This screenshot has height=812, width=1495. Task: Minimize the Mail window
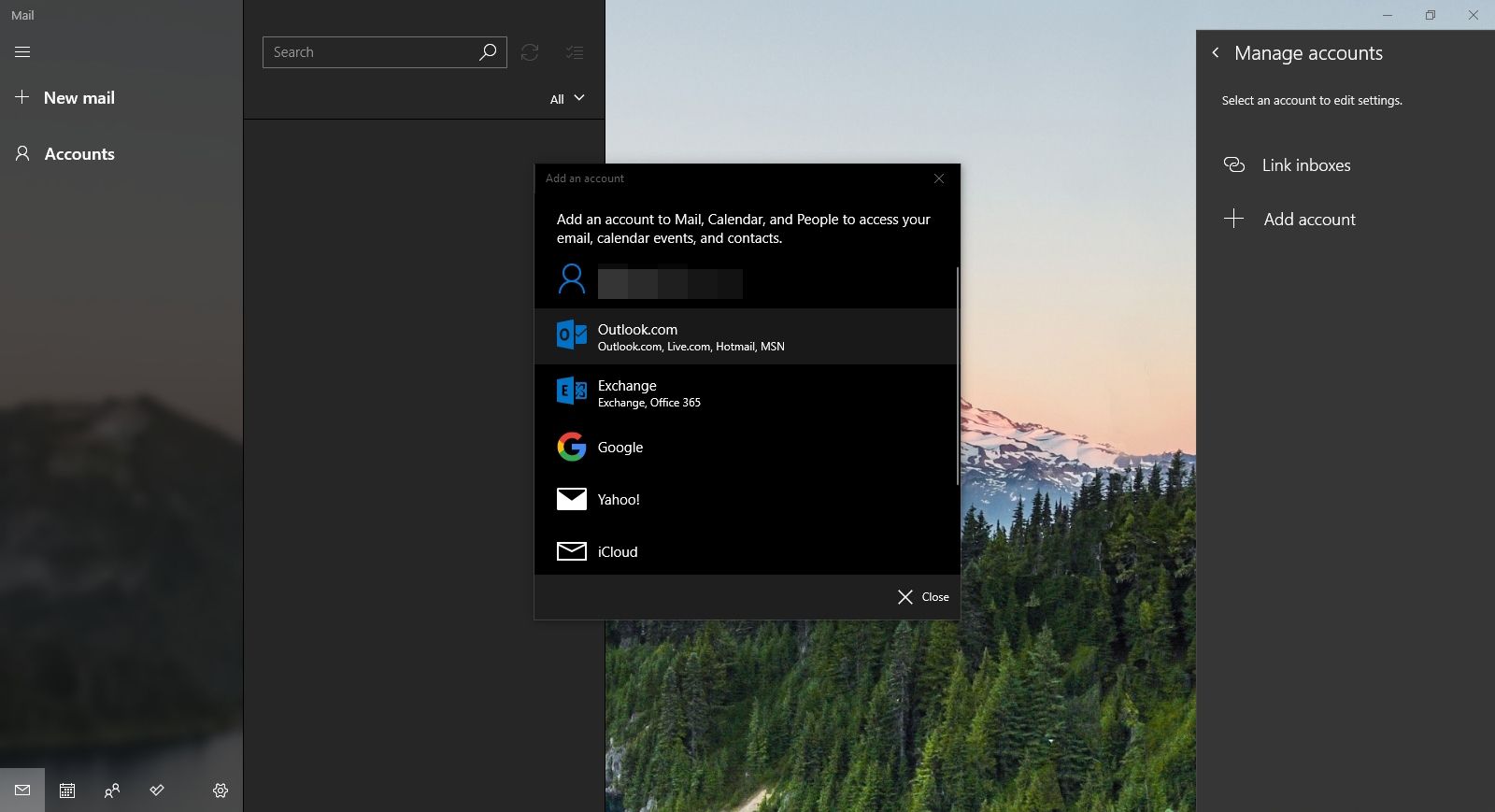(x=1388, y=15)
